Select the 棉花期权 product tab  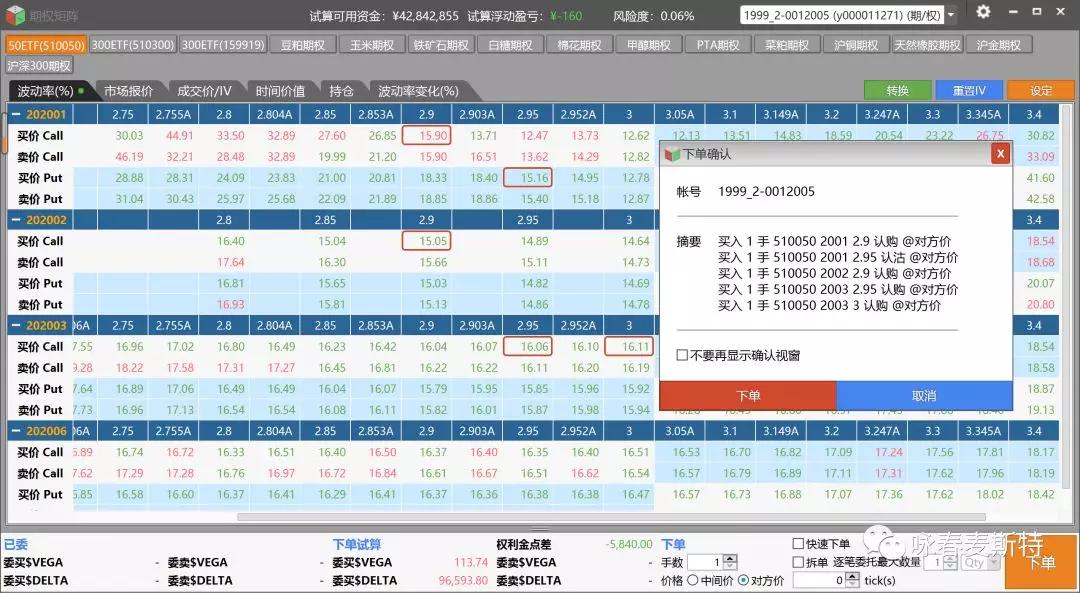(580, 45)
